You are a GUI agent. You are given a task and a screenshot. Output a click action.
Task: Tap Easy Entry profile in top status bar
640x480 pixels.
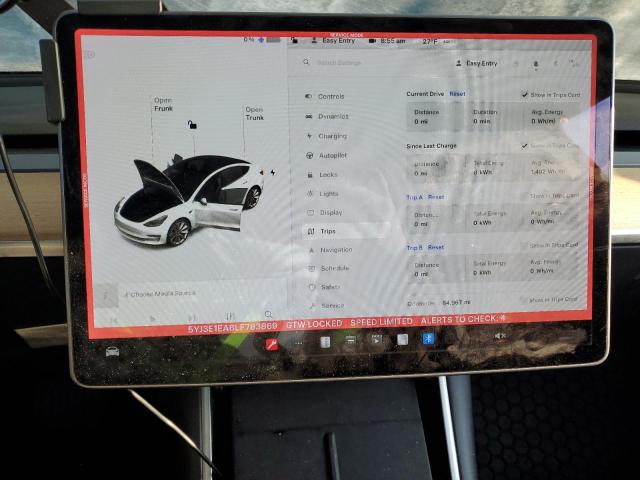(x=333, y=40)
